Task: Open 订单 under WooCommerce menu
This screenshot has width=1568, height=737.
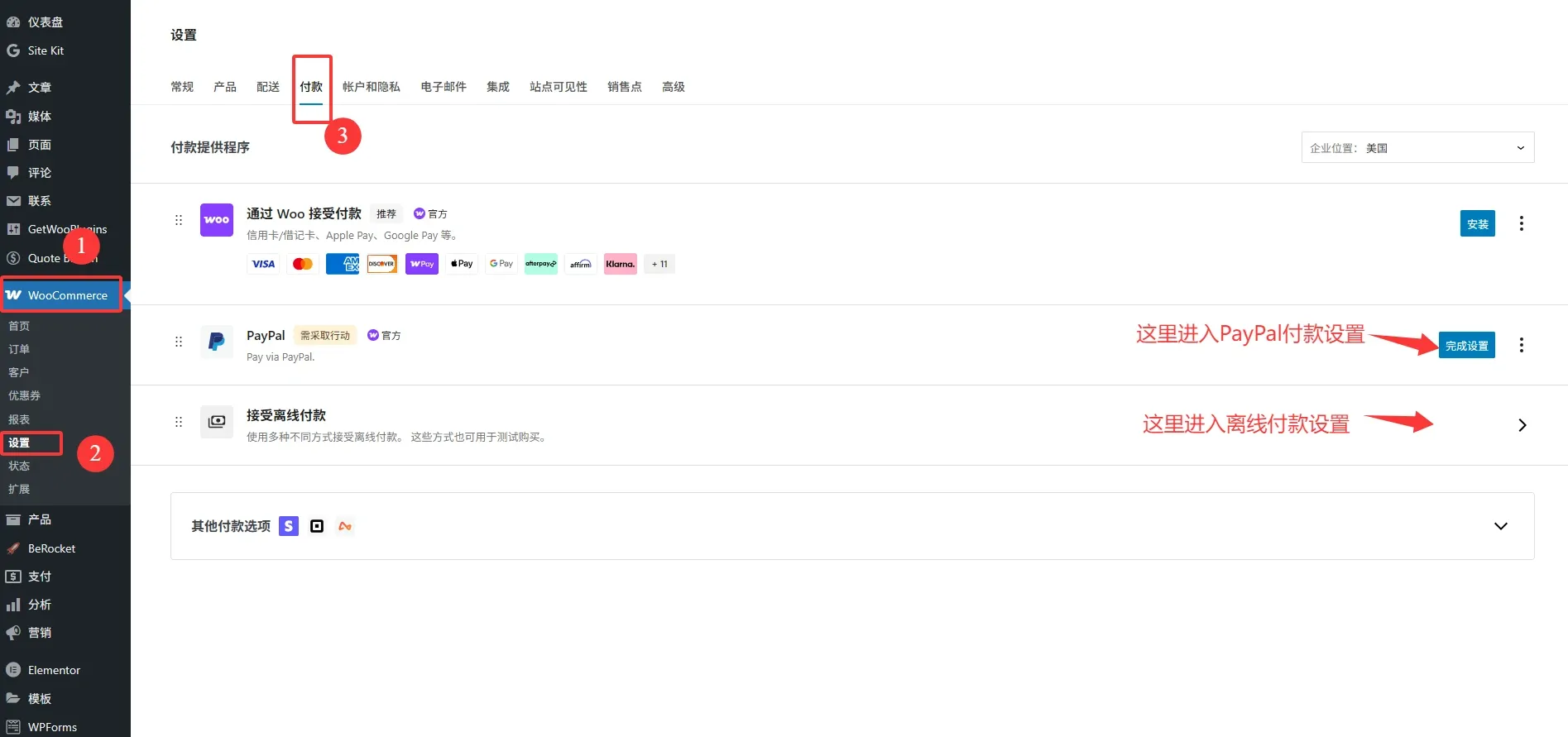Action: [x=19, y=349]
